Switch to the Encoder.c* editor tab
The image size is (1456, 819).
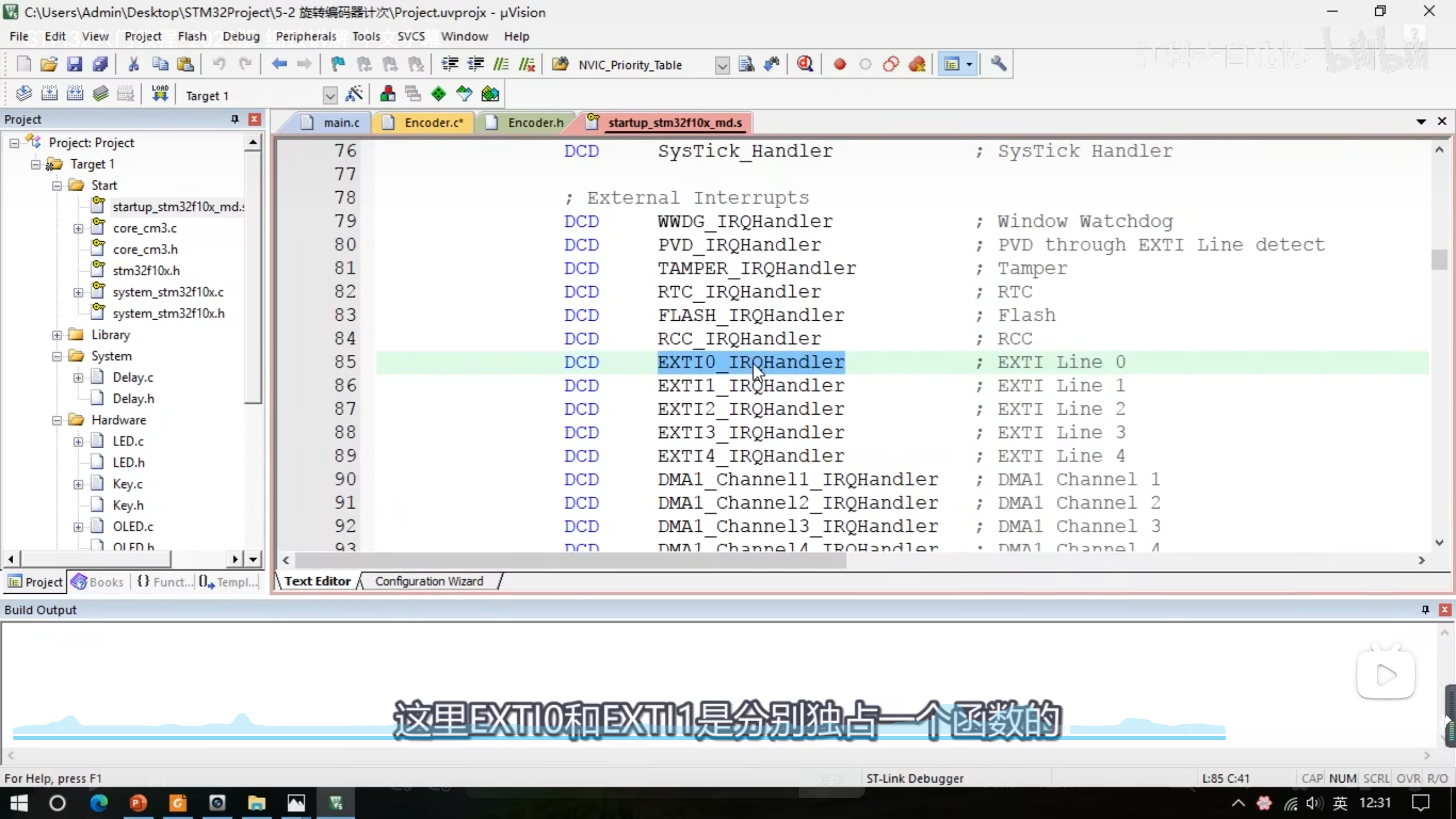[433, 122]
